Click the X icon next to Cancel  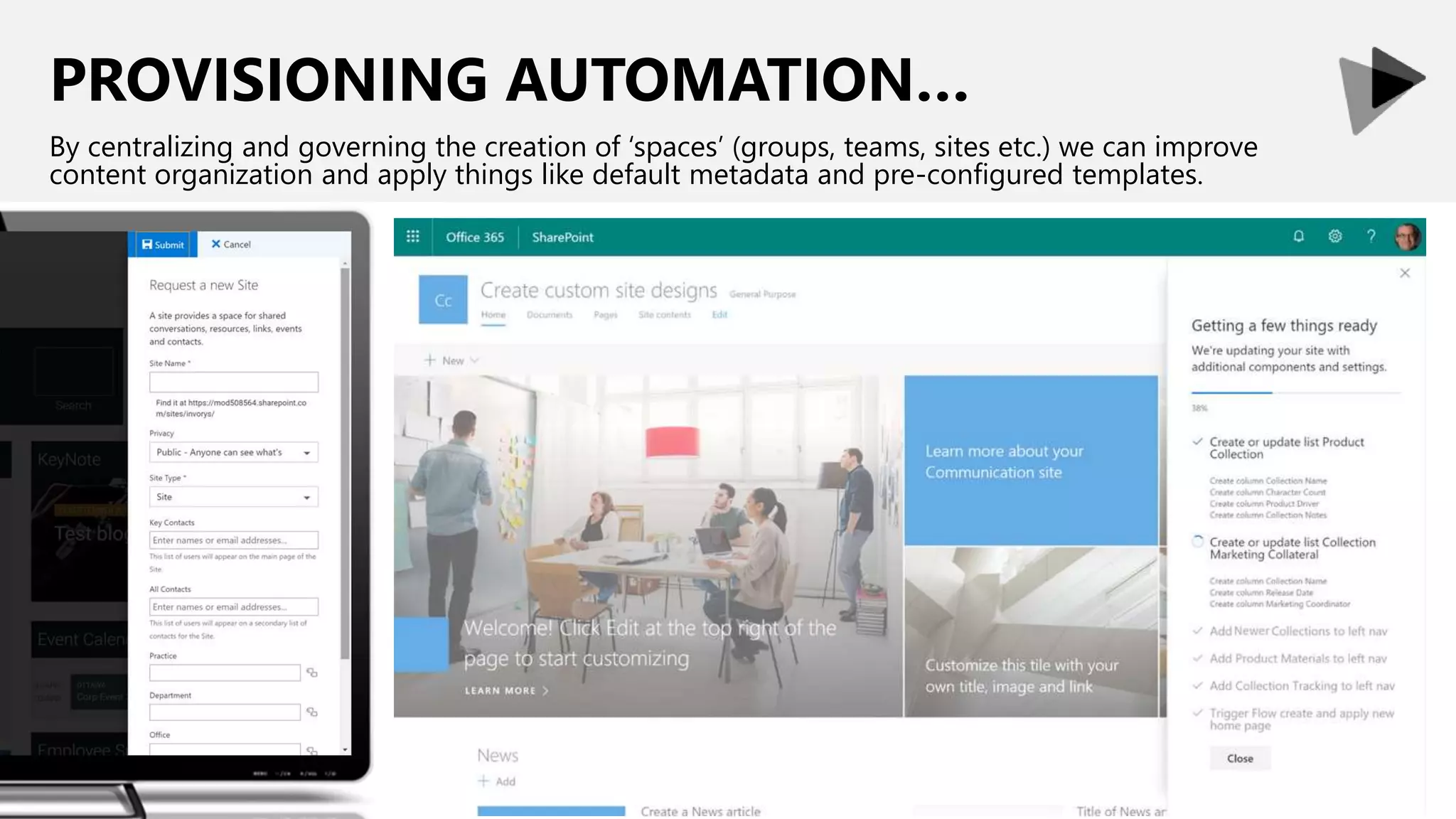coord(216,244)
